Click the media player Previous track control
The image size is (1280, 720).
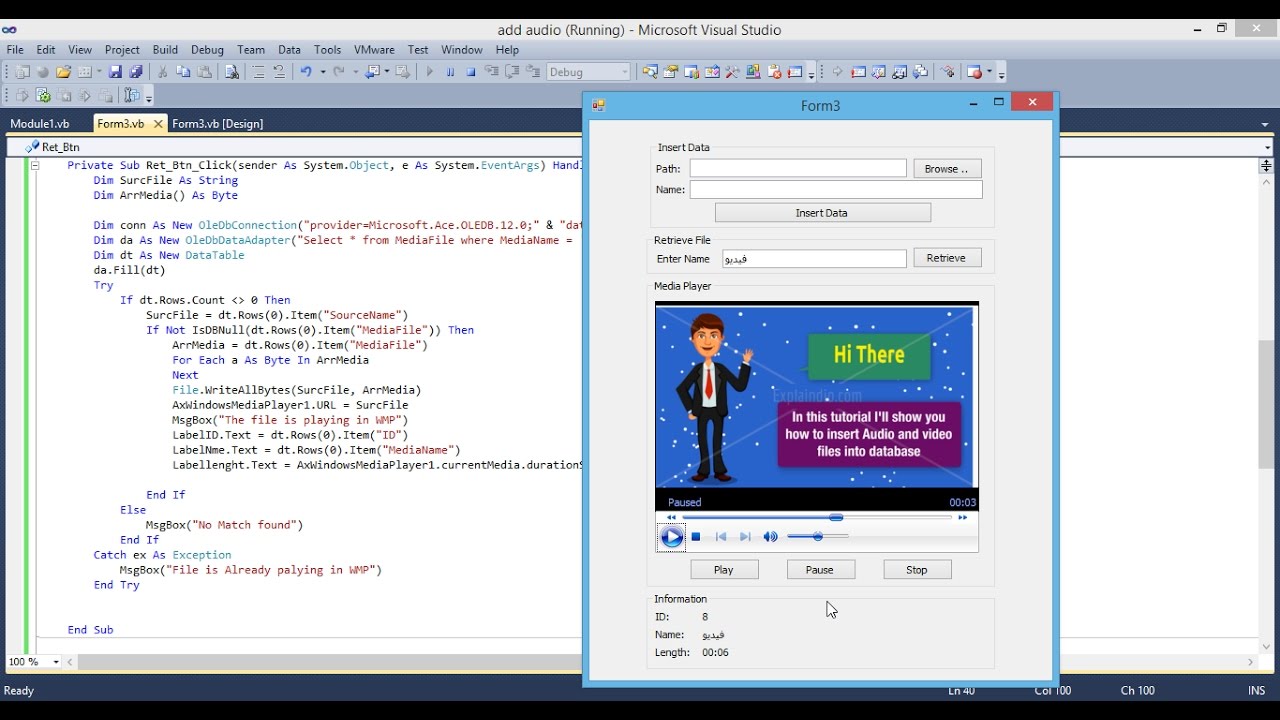(721, 537)
